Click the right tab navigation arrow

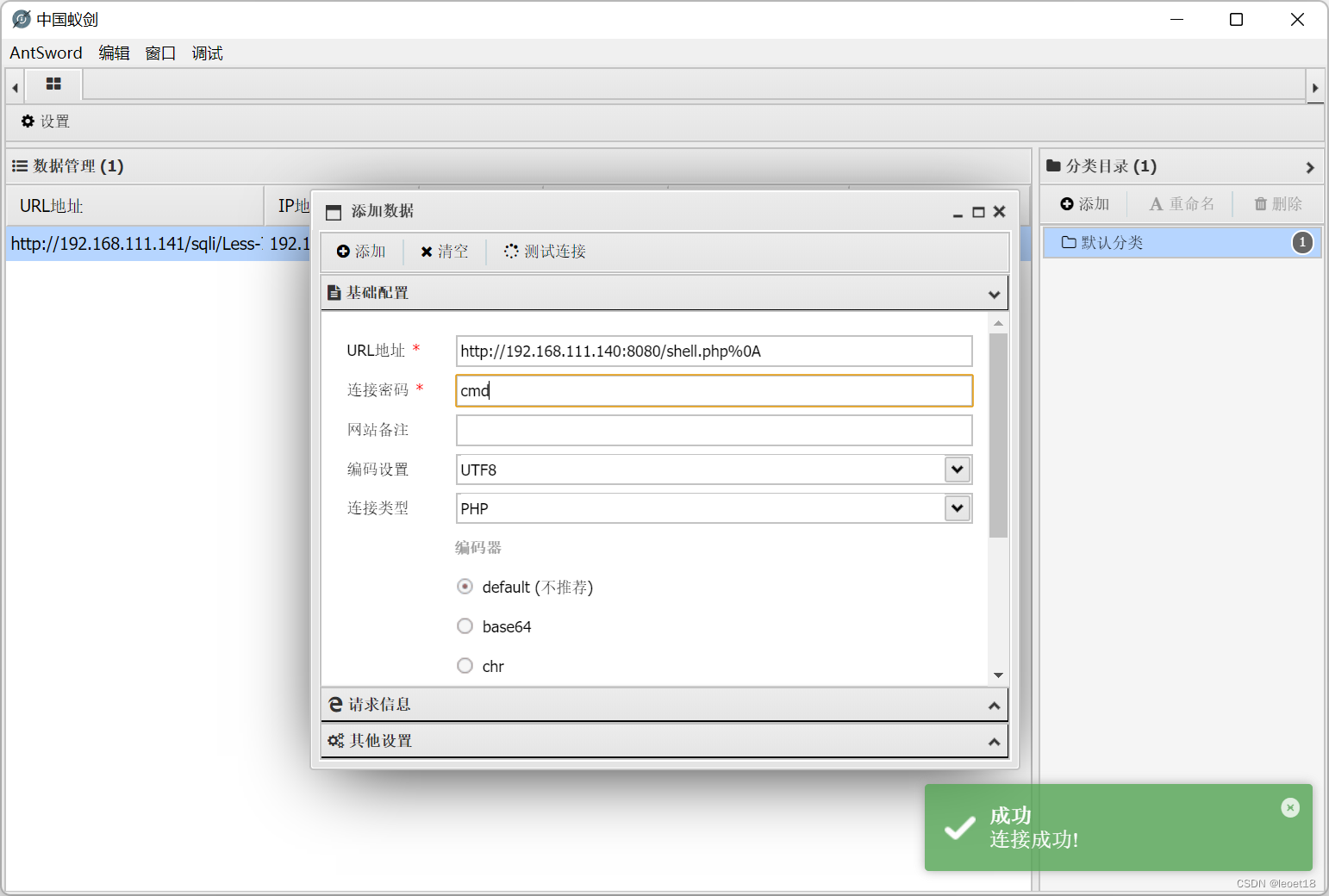click(1315, 86)
